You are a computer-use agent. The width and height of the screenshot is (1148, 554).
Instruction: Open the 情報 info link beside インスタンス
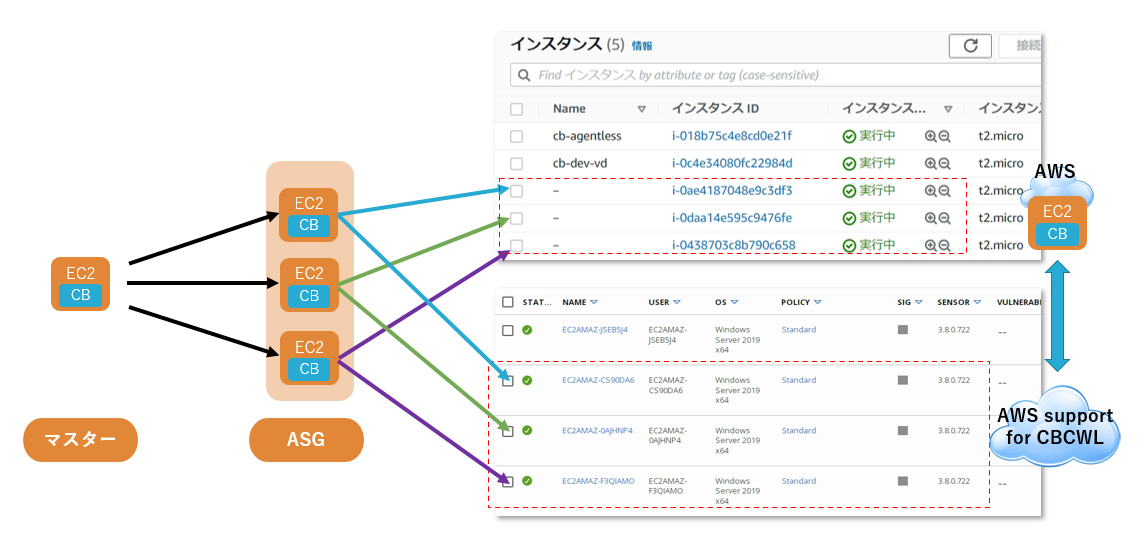642,45
